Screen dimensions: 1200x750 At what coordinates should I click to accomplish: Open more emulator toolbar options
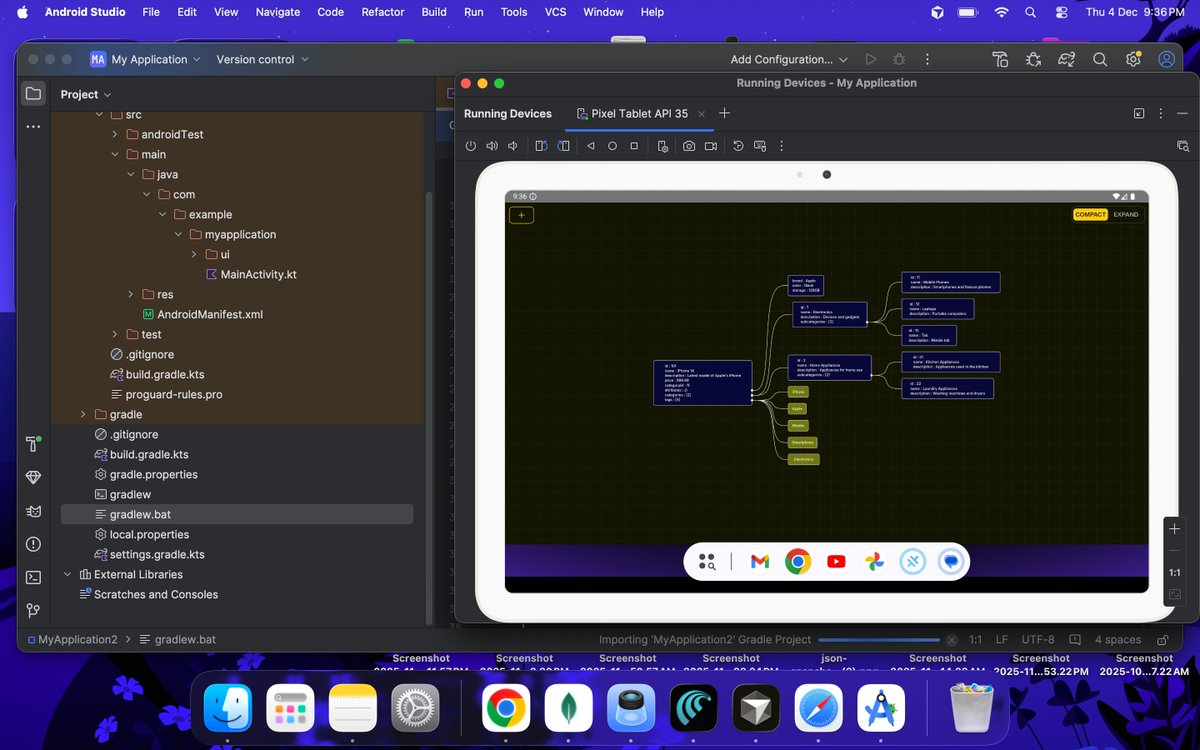(x=781, y=146)
